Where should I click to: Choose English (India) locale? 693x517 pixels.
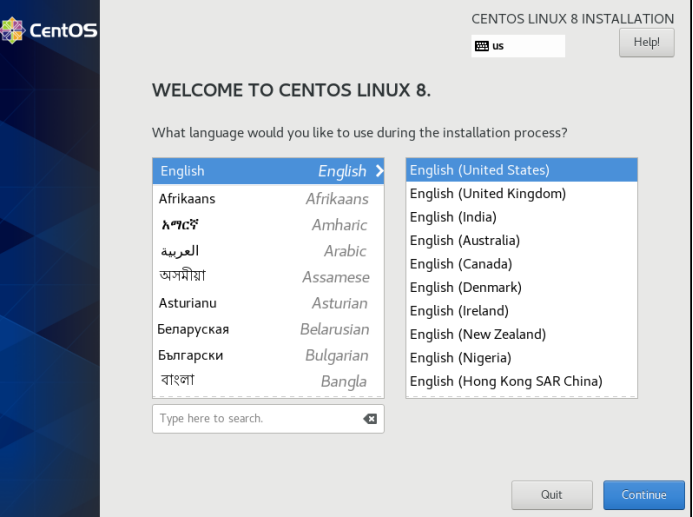click(522, 217)
